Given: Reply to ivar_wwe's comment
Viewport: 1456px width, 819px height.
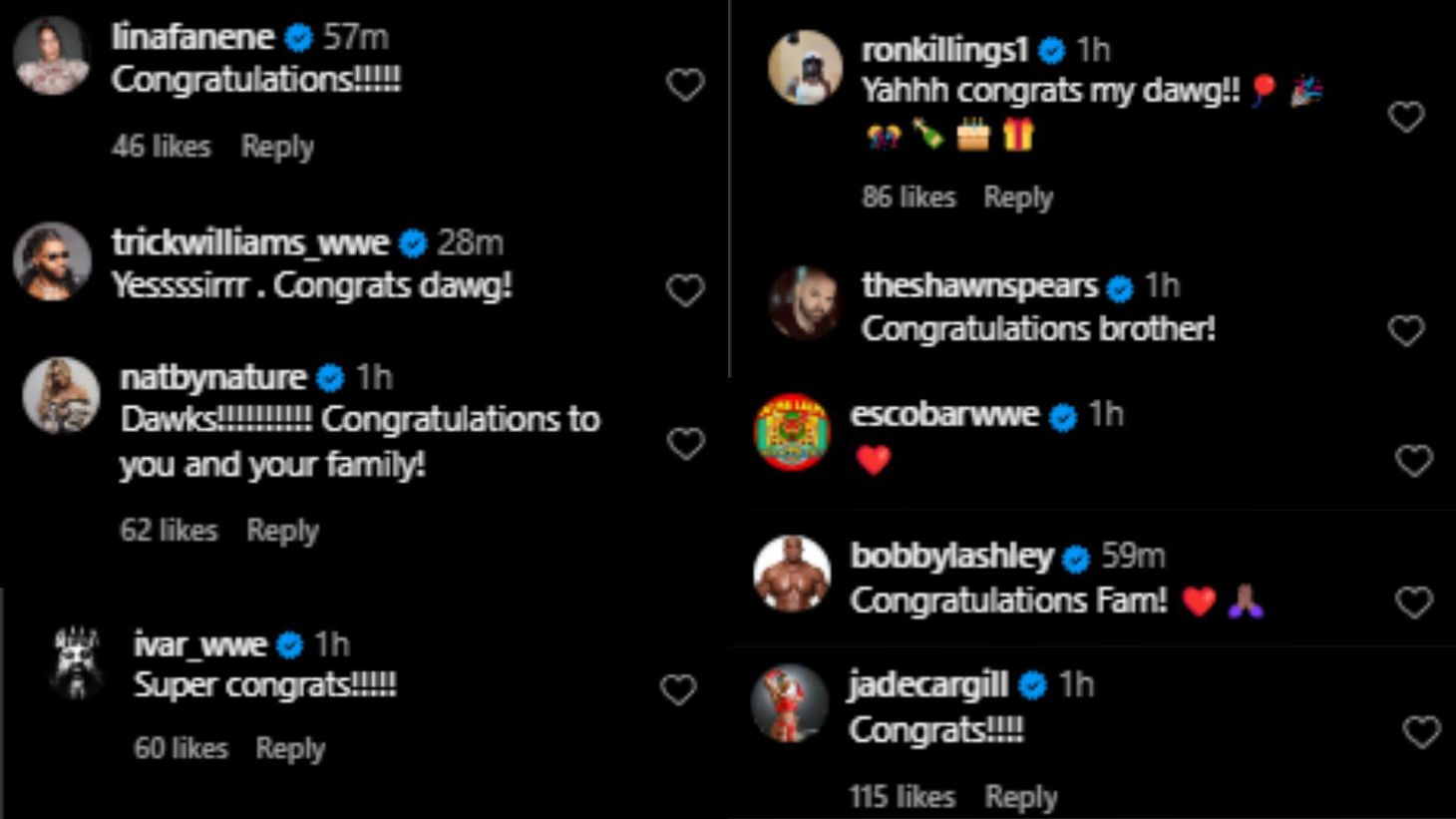Looking at the screenshot, I should (x=290, y=748).
